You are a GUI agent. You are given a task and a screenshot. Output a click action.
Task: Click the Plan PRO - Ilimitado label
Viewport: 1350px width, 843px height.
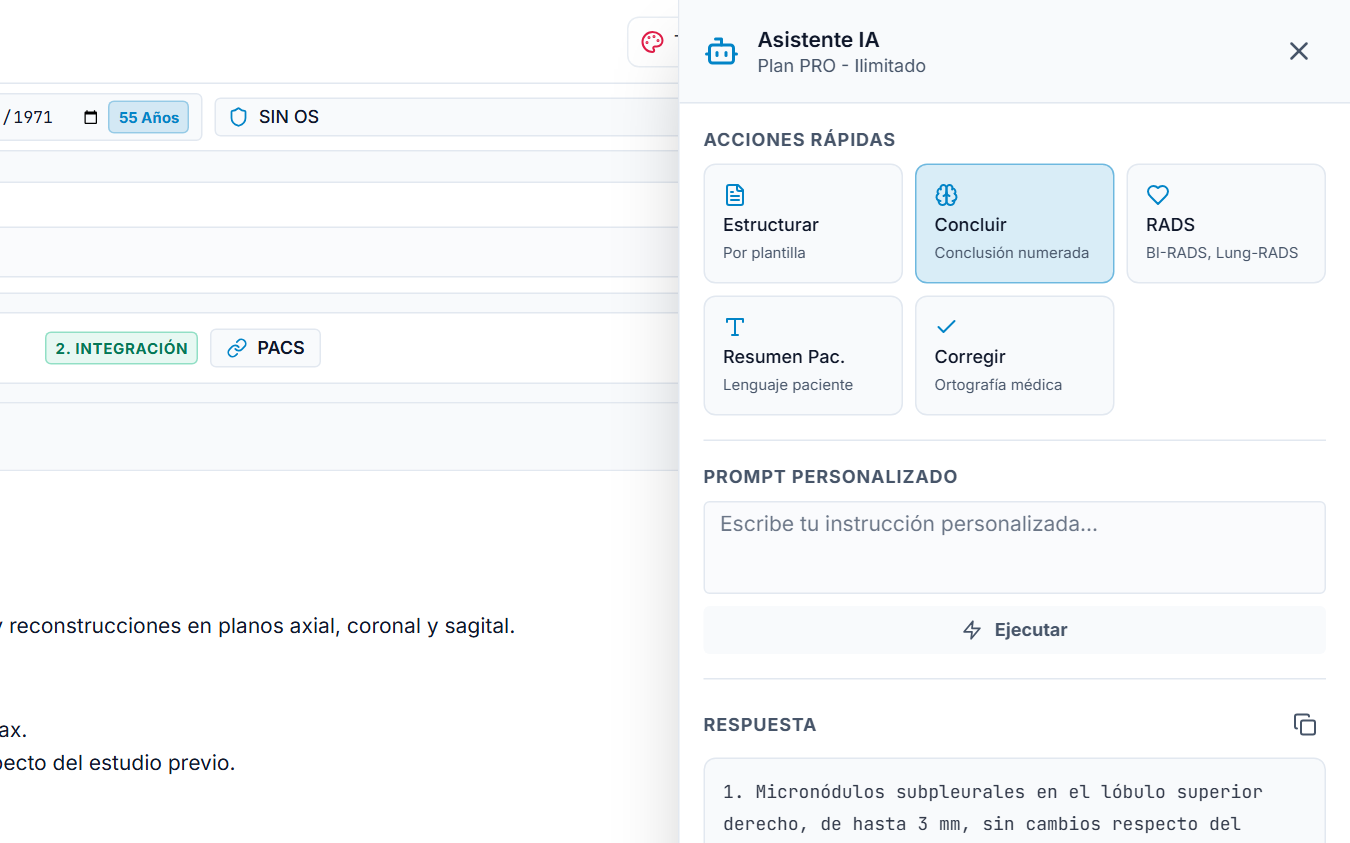click(842, 66)
